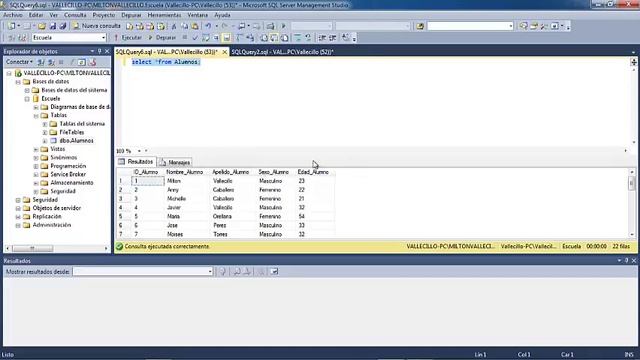Open the Escuela database selector combo box

69,38
